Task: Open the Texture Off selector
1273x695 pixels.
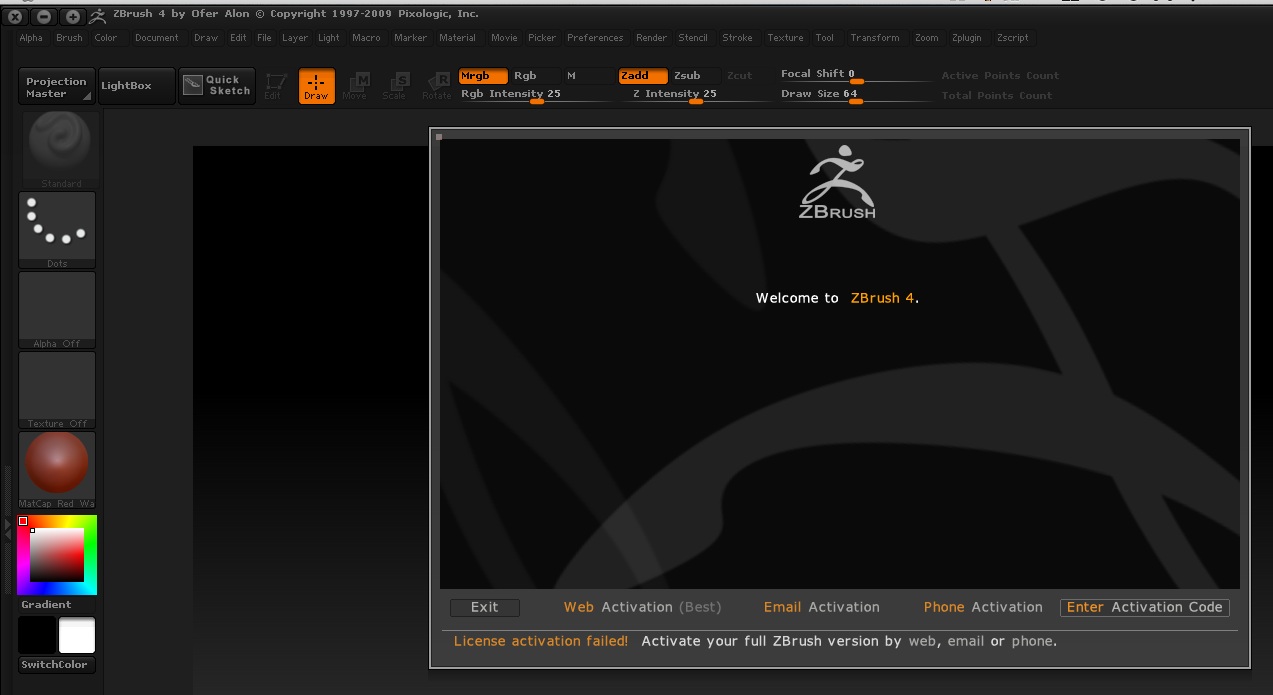Action: (58, 390)
